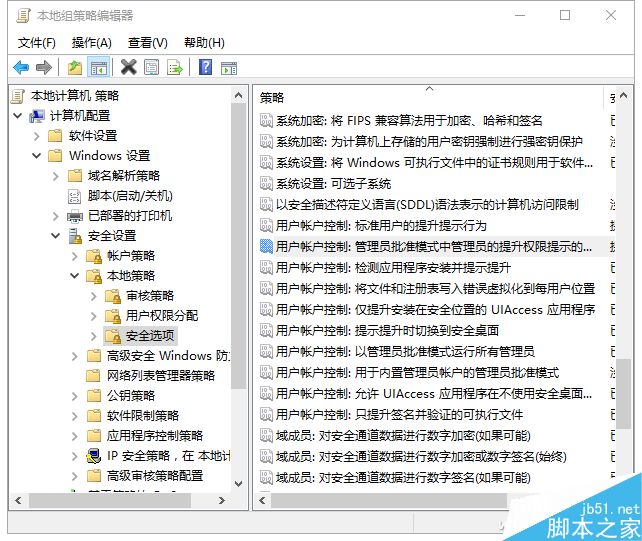This screenshot has height=541, width=642.
Task: Click the Back arrow toolbar icon
Action: [21, 68]
